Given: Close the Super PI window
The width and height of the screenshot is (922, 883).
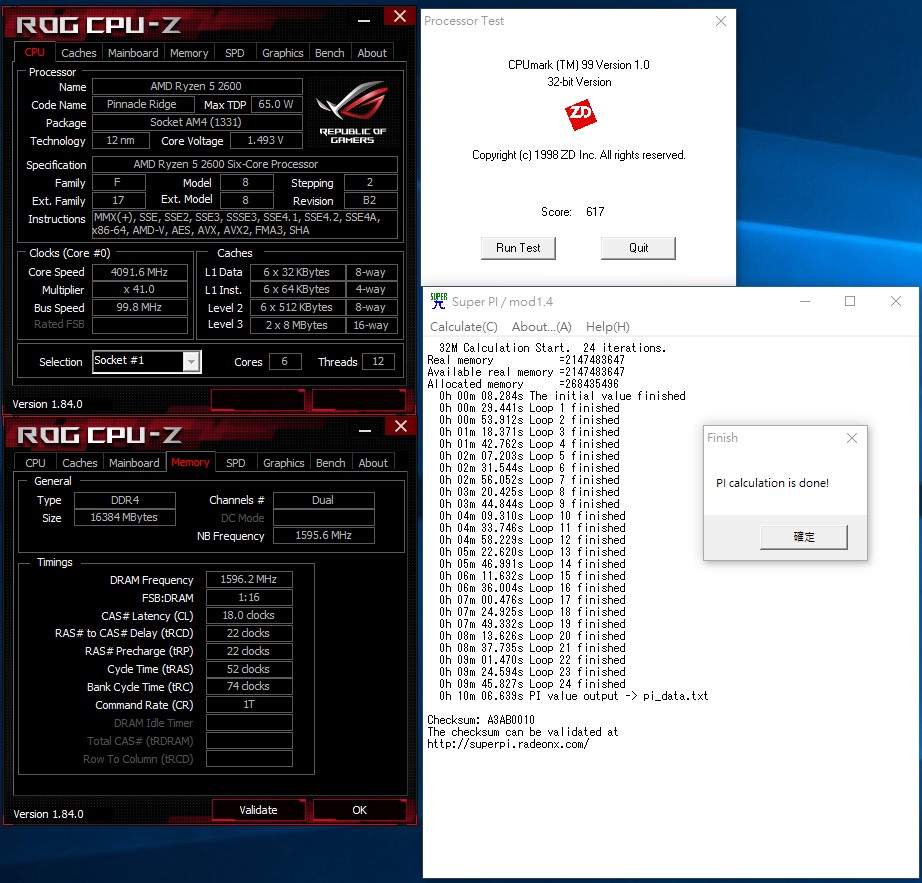Looking at the screenshot, I should pos(896,301).
